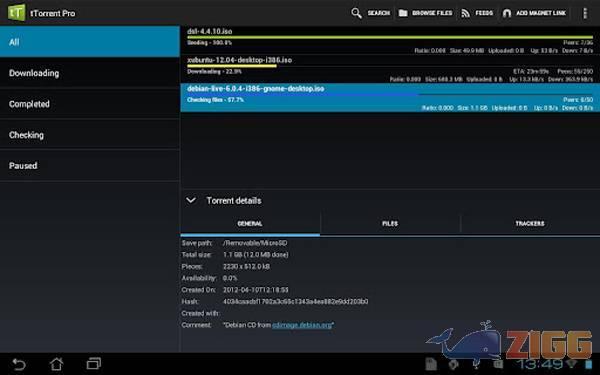Click the Downloading - 22.9% status
The height and width of the screenshot is (375, 600).
point(214,72)
